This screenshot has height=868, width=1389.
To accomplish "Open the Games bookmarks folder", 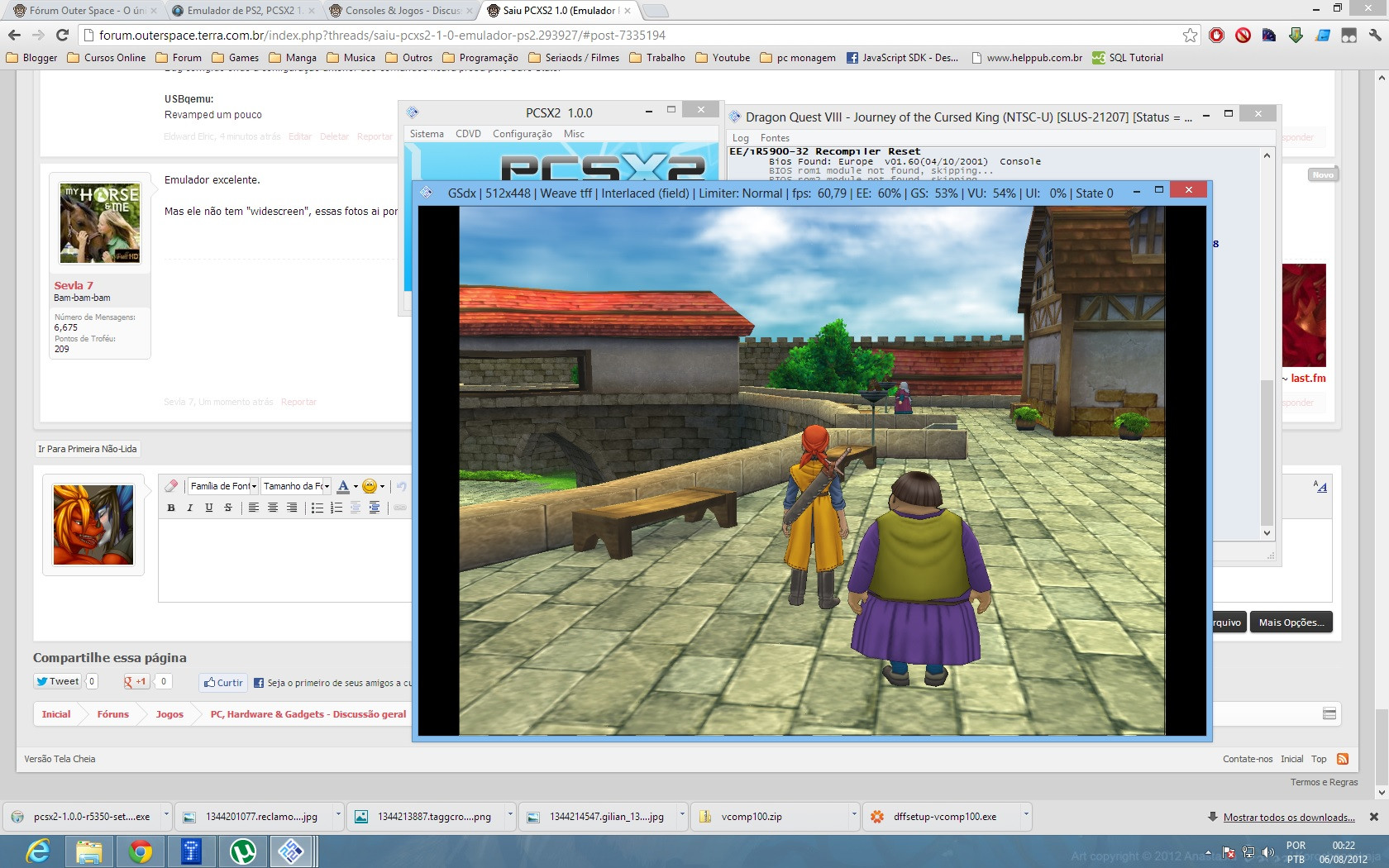I will (235, 58).
